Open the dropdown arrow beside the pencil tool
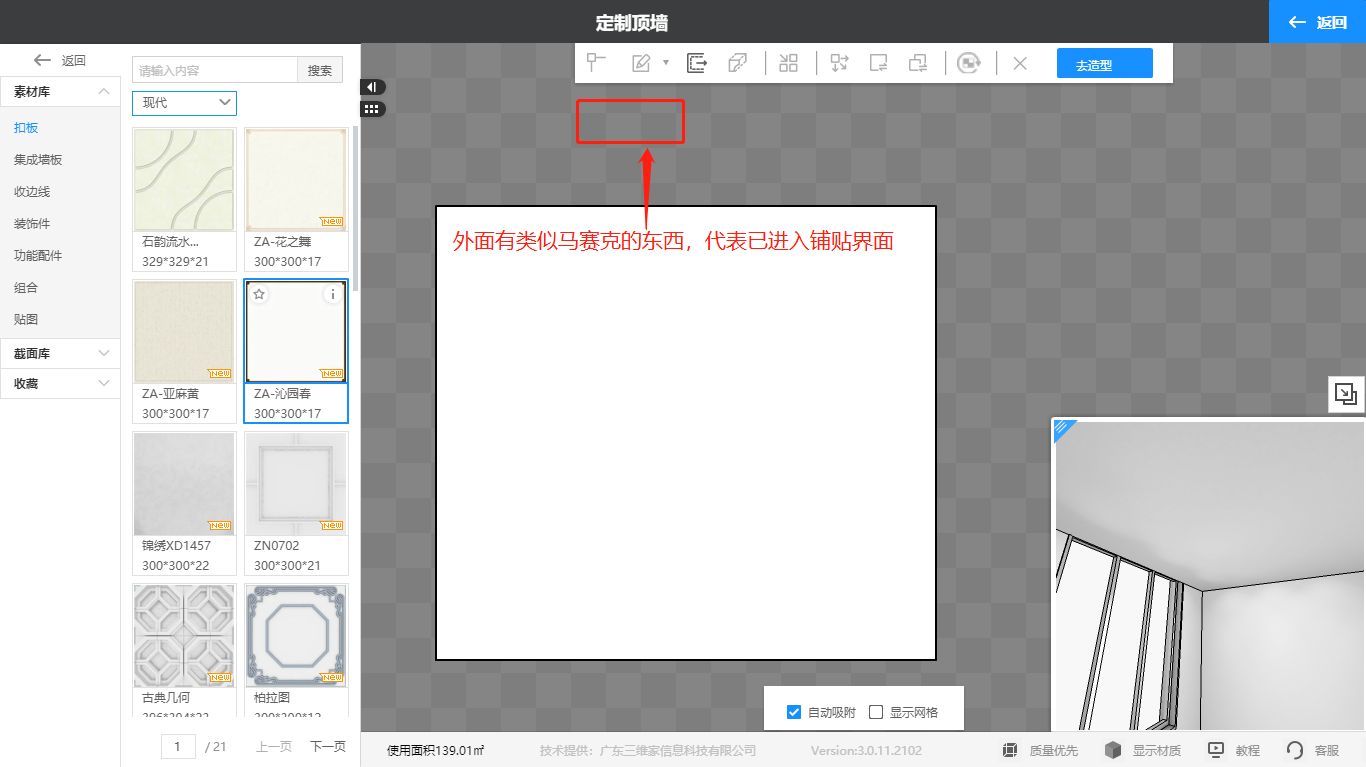Screen dimensions: 1366x767 point(666,63)
